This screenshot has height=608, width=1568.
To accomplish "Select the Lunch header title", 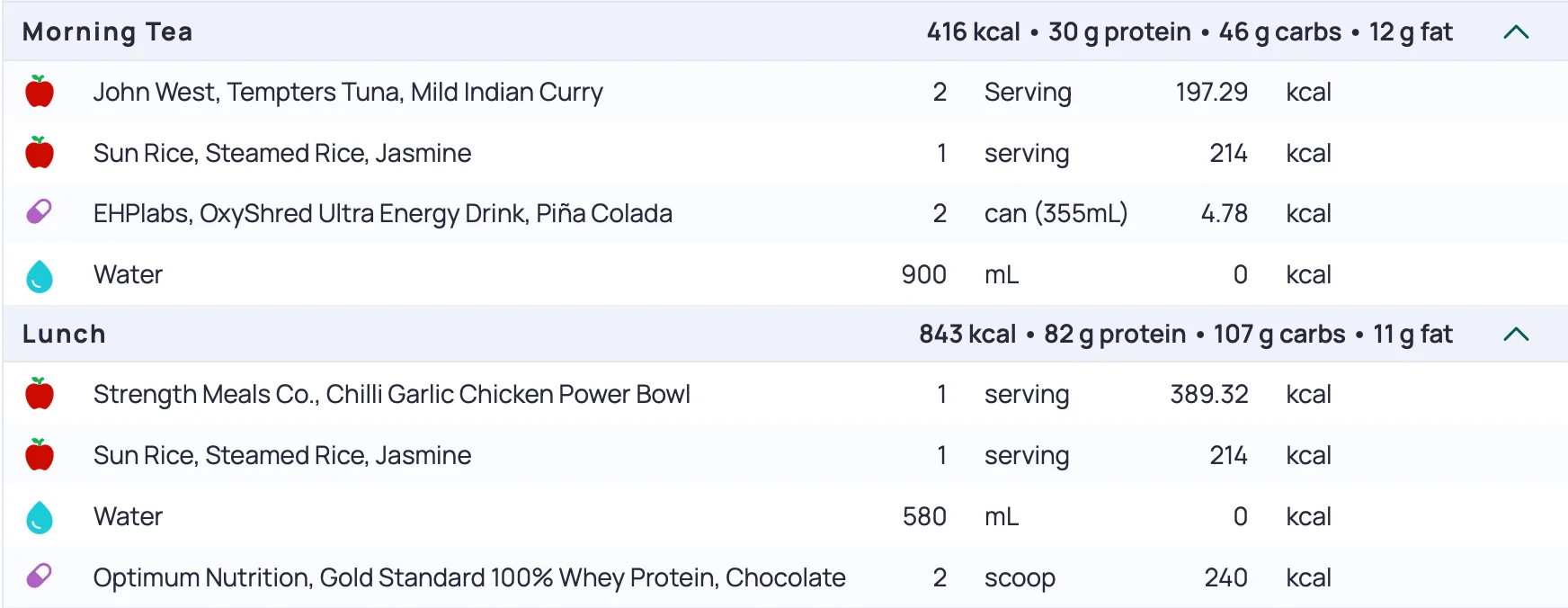I will pos(64,335).
